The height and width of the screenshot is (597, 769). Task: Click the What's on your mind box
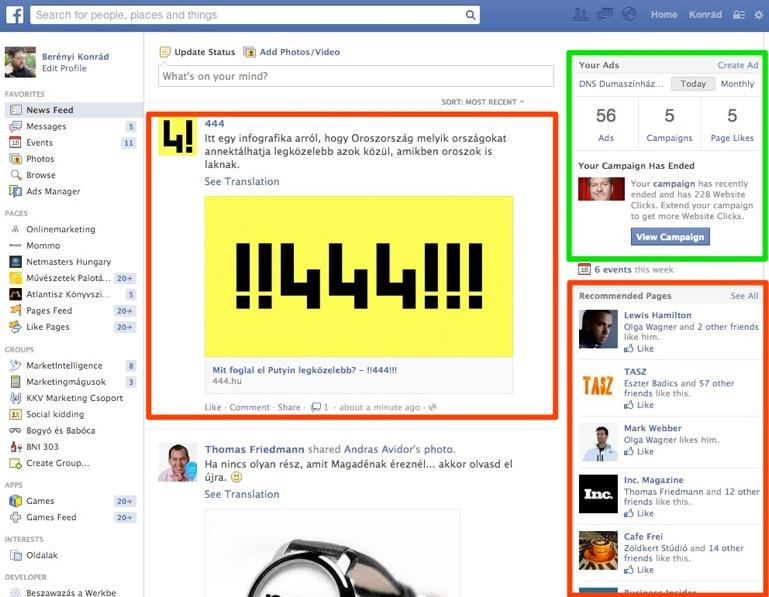point(356,76)
